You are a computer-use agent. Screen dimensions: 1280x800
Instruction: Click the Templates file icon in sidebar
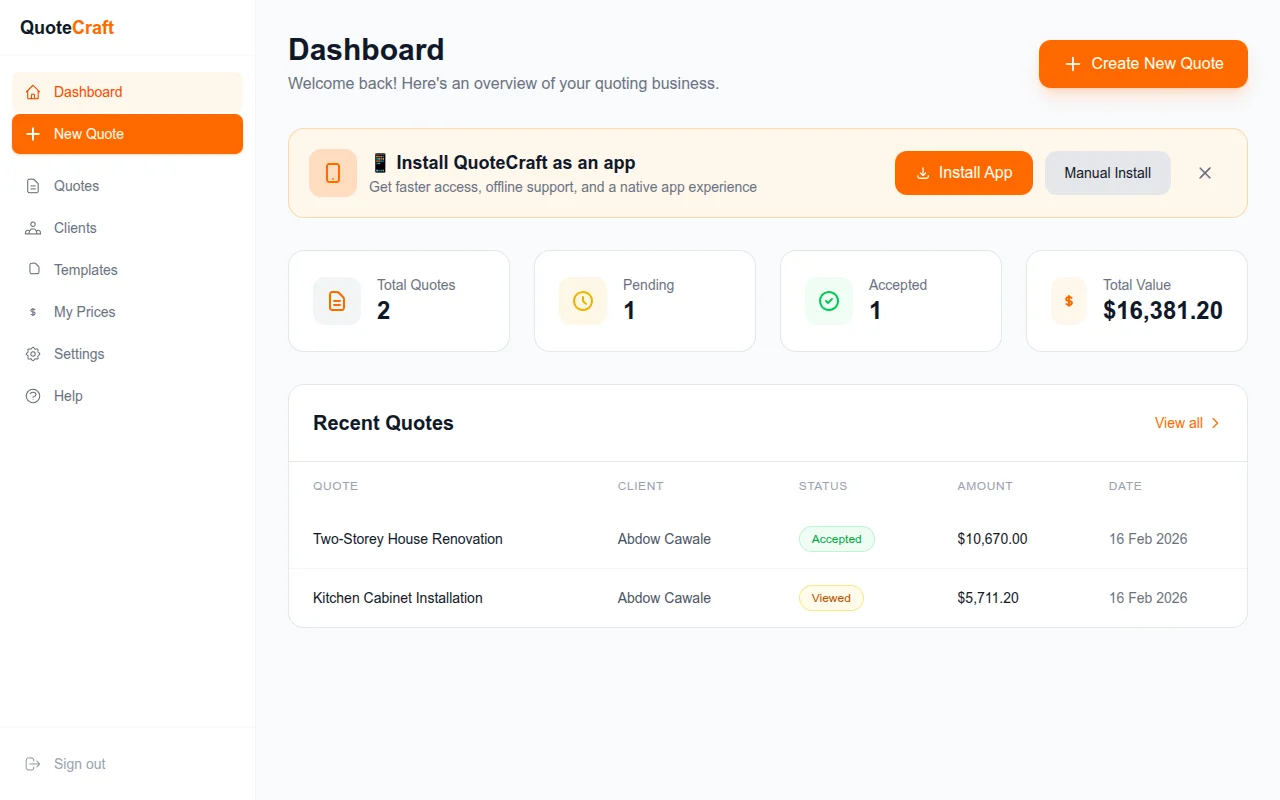pyautogui.click(x=33, y=270)
